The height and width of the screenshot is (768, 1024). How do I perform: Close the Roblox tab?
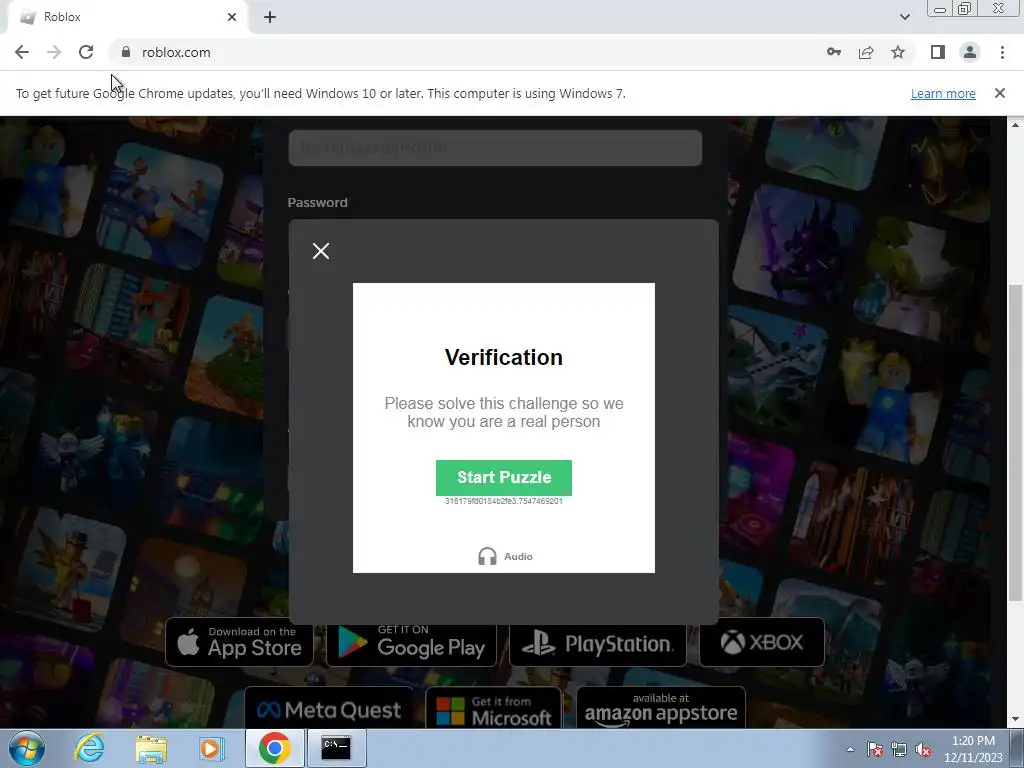[x=232, y=17]
